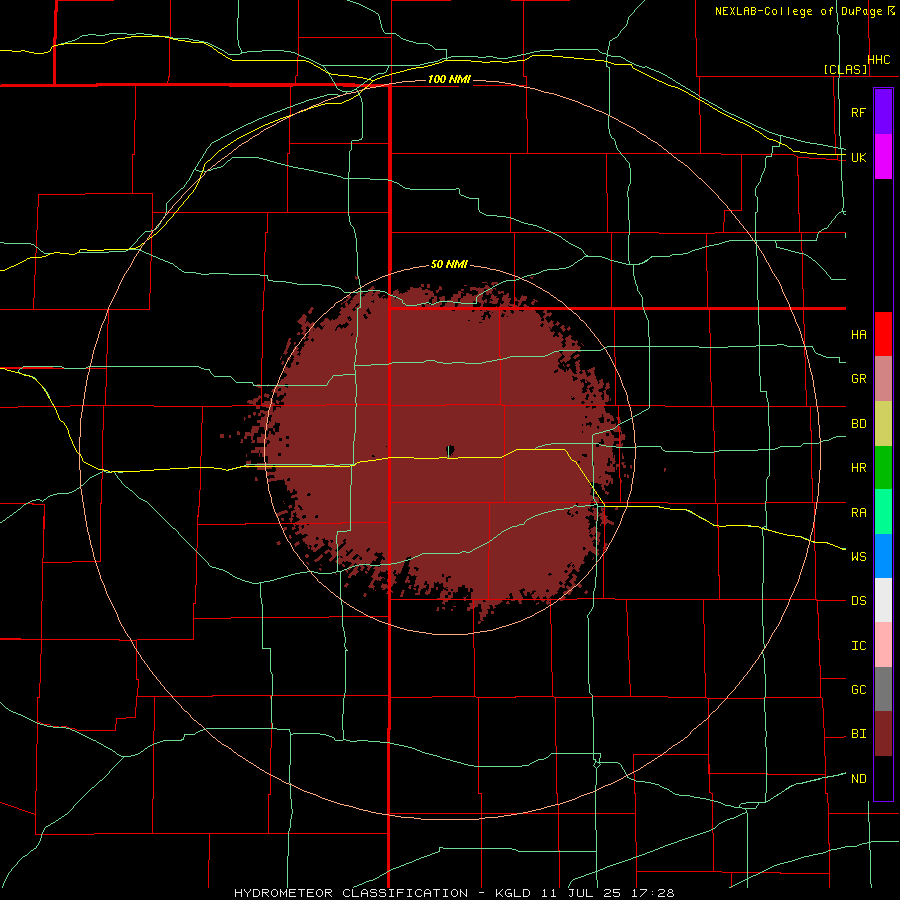Click the 50 NMI range ring label

click(449, 264)
